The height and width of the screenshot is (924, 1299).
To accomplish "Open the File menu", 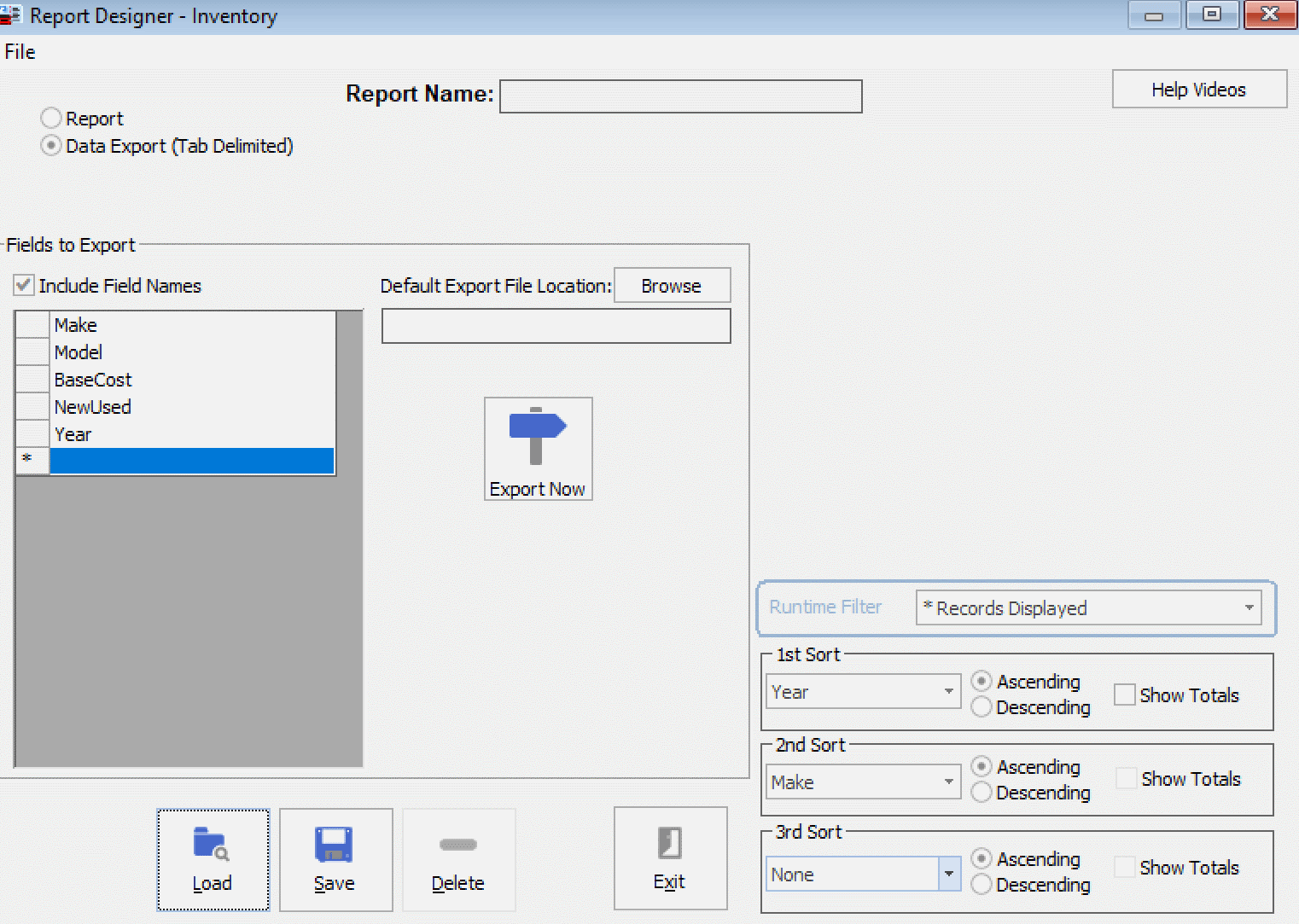I will [x=19, y=52].
